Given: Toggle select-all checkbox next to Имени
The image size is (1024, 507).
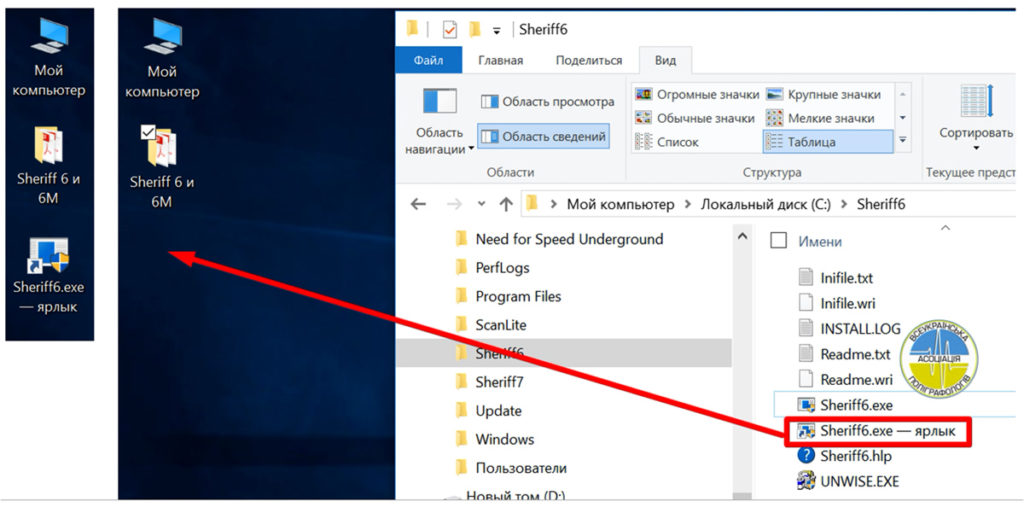Looking at the screenshot, I should [x=779, y=241].
